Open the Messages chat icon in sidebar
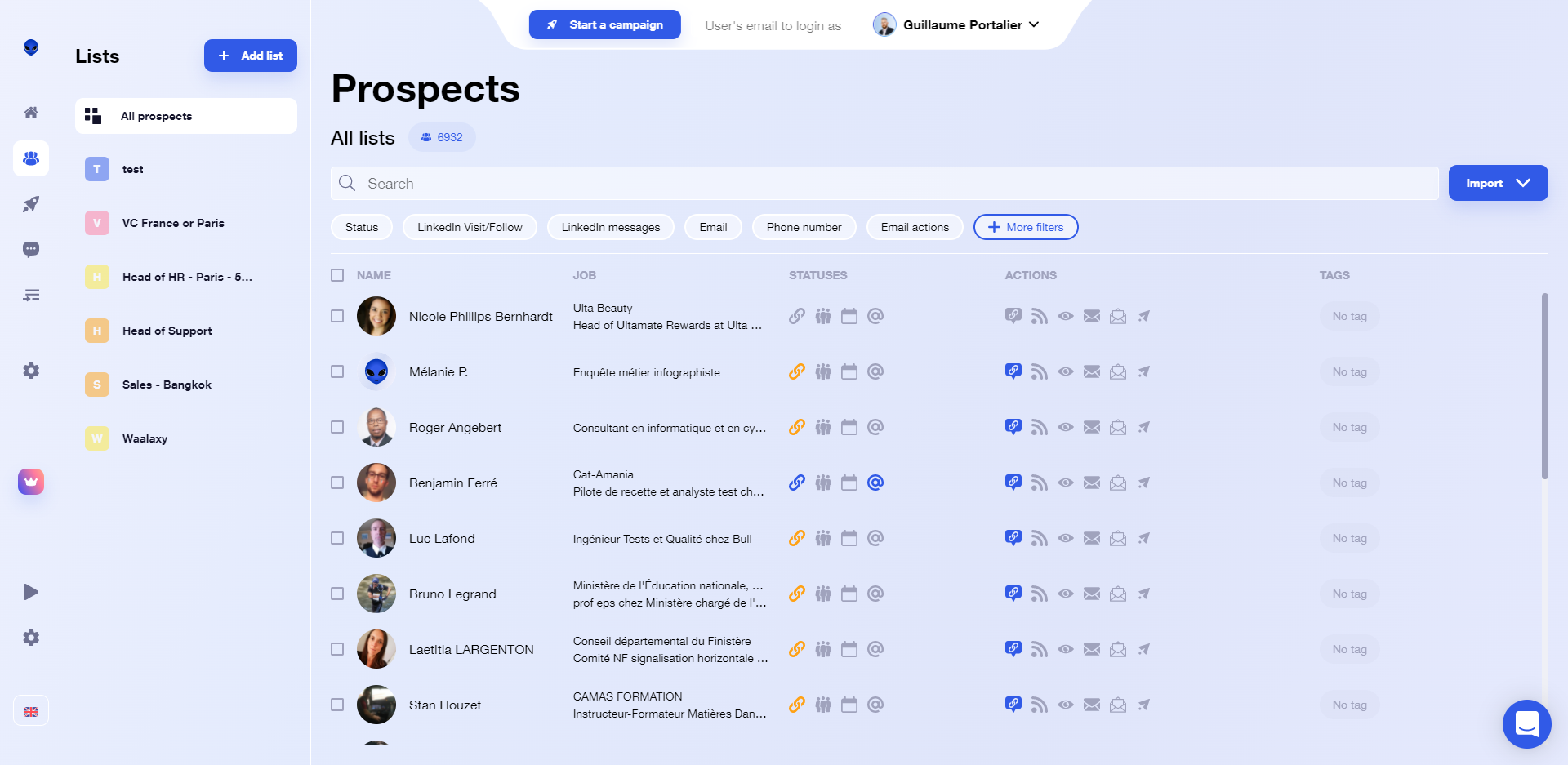The height and width of the screenshot is (765, 1568). click(x=31, y=250)
